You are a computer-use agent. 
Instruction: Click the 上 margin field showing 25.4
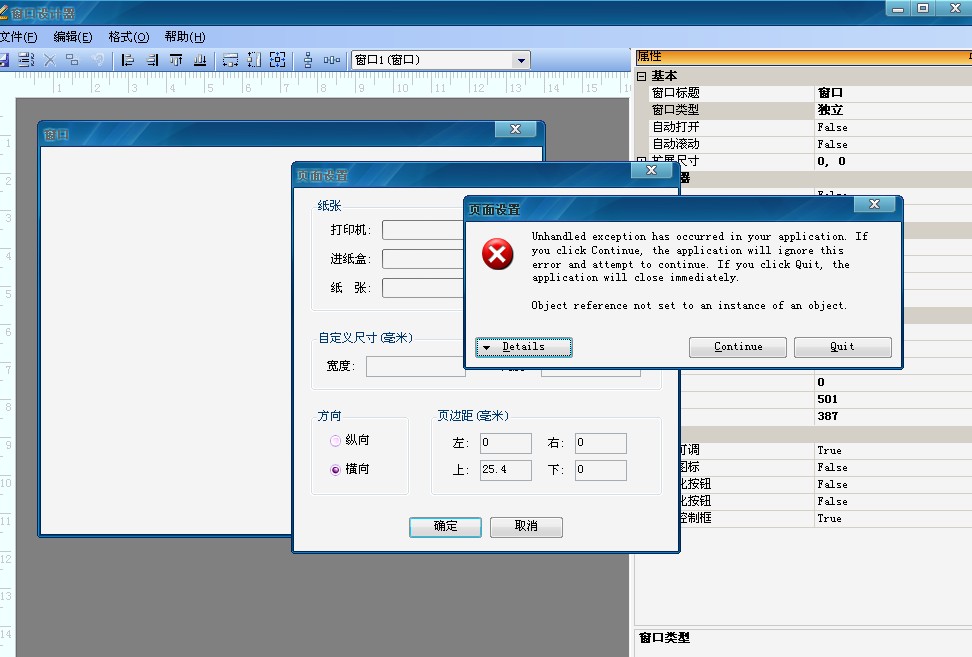[x=505, y=470]
